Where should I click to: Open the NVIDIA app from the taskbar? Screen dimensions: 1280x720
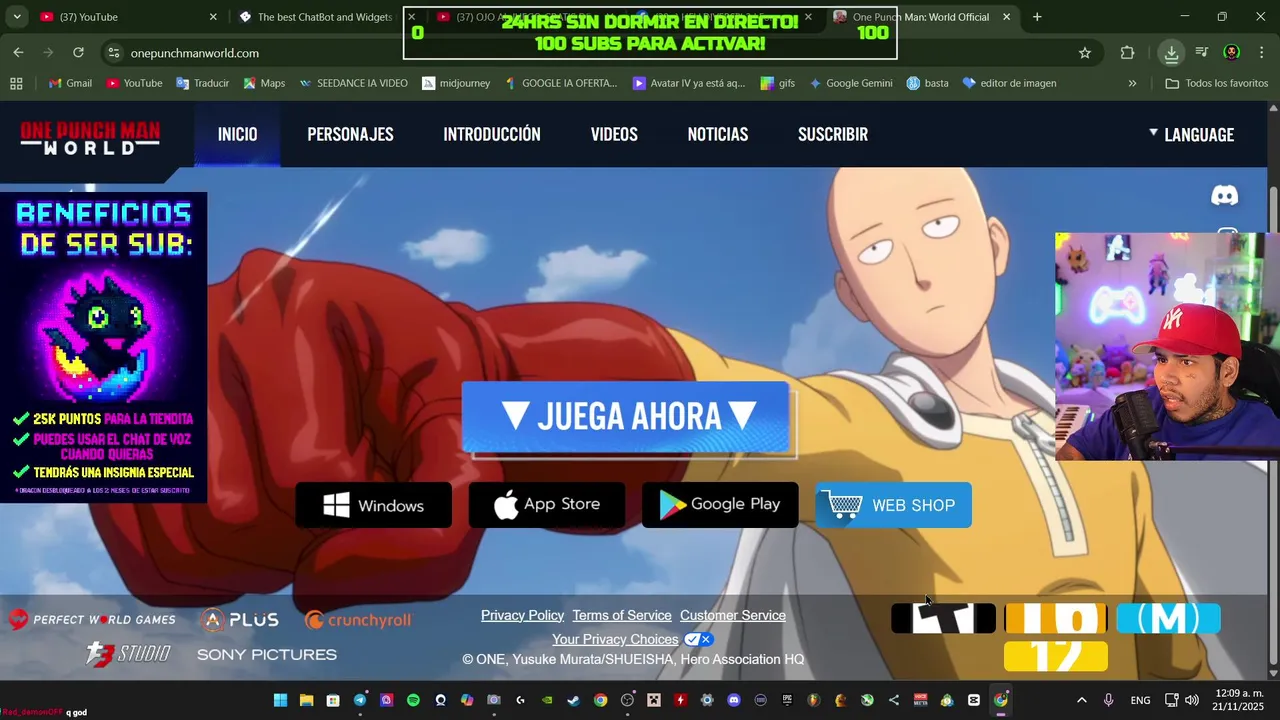click(x=547, y=700)
